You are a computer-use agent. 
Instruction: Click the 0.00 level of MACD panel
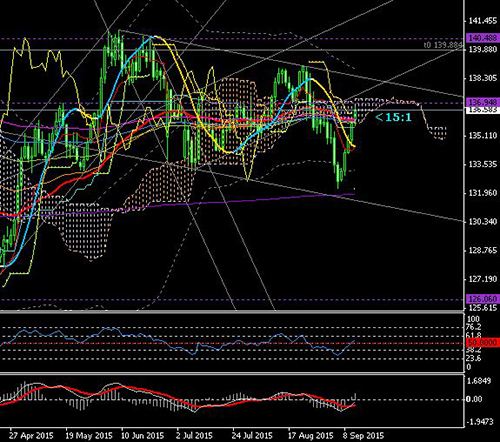474,399
